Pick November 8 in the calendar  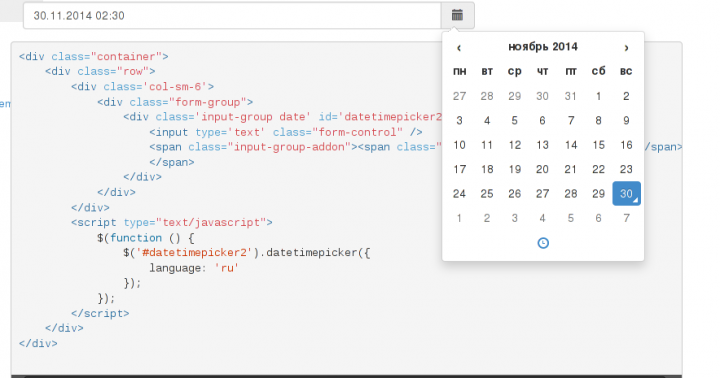598,120
